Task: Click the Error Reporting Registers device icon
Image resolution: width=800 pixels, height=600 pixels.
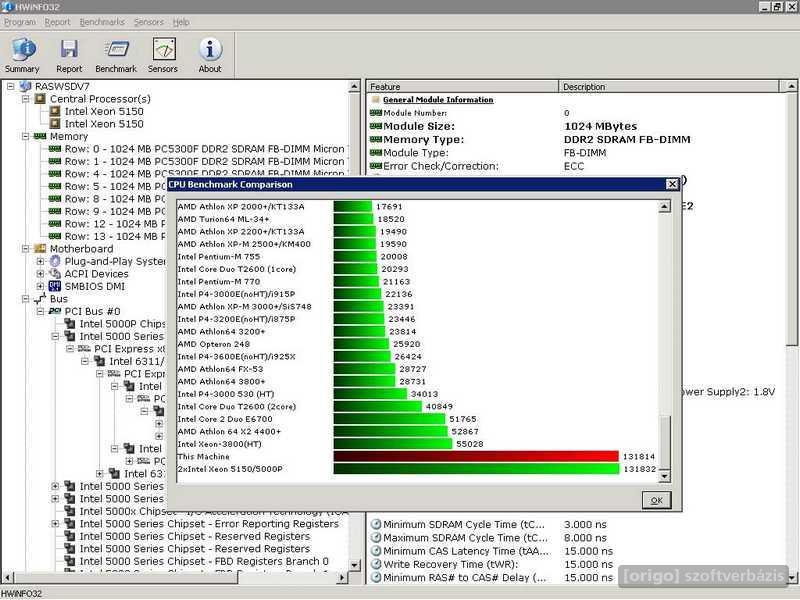Action: (x=70, y=524)
